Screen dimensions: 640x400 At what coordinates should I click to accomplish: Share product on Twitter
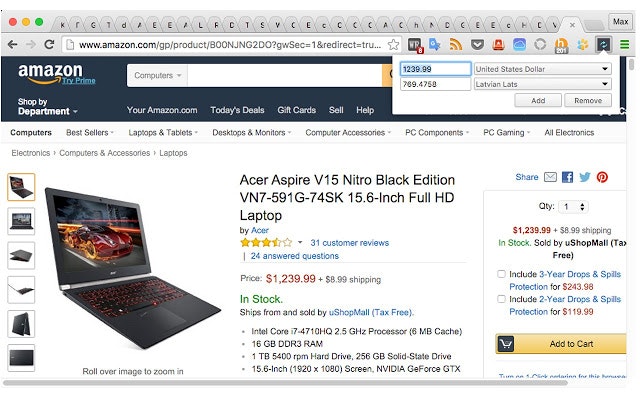(585, 177)
